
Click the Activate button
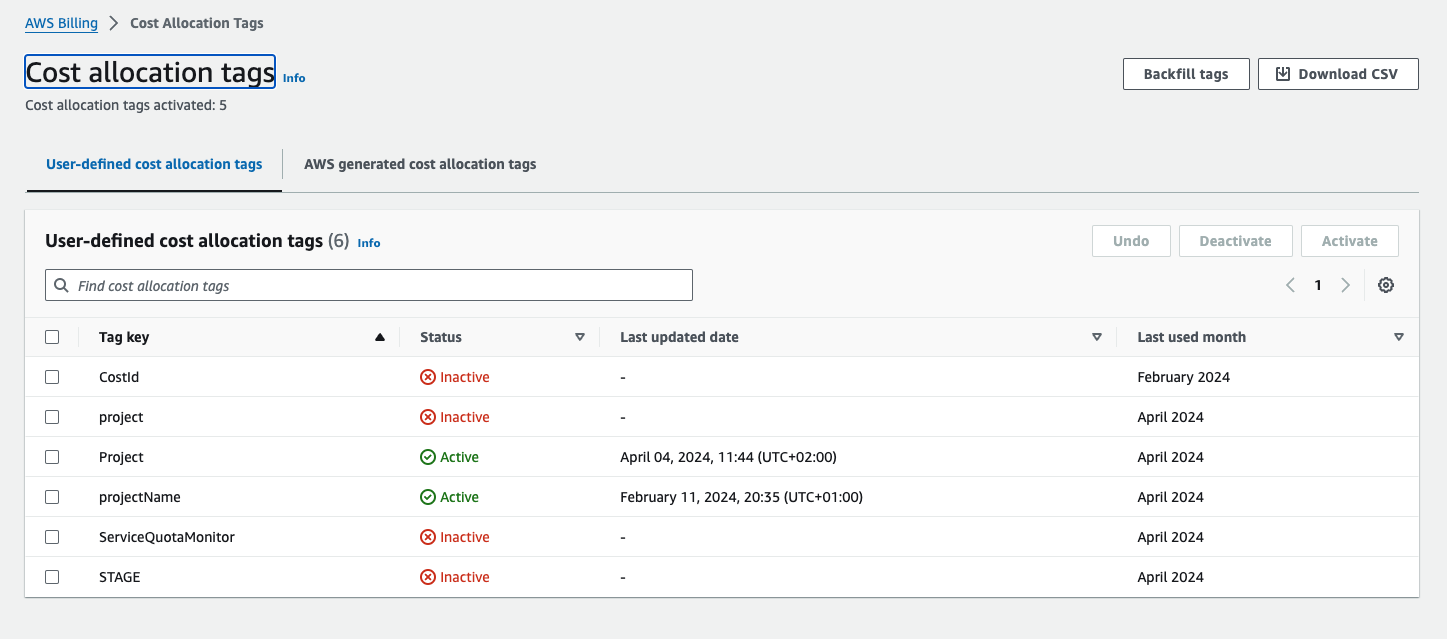(1350, 241)
